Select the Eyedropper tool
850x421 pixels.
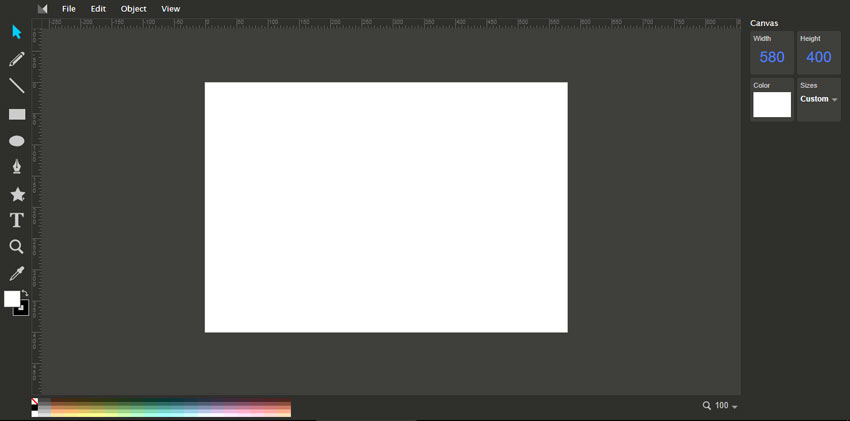(16, 273)
